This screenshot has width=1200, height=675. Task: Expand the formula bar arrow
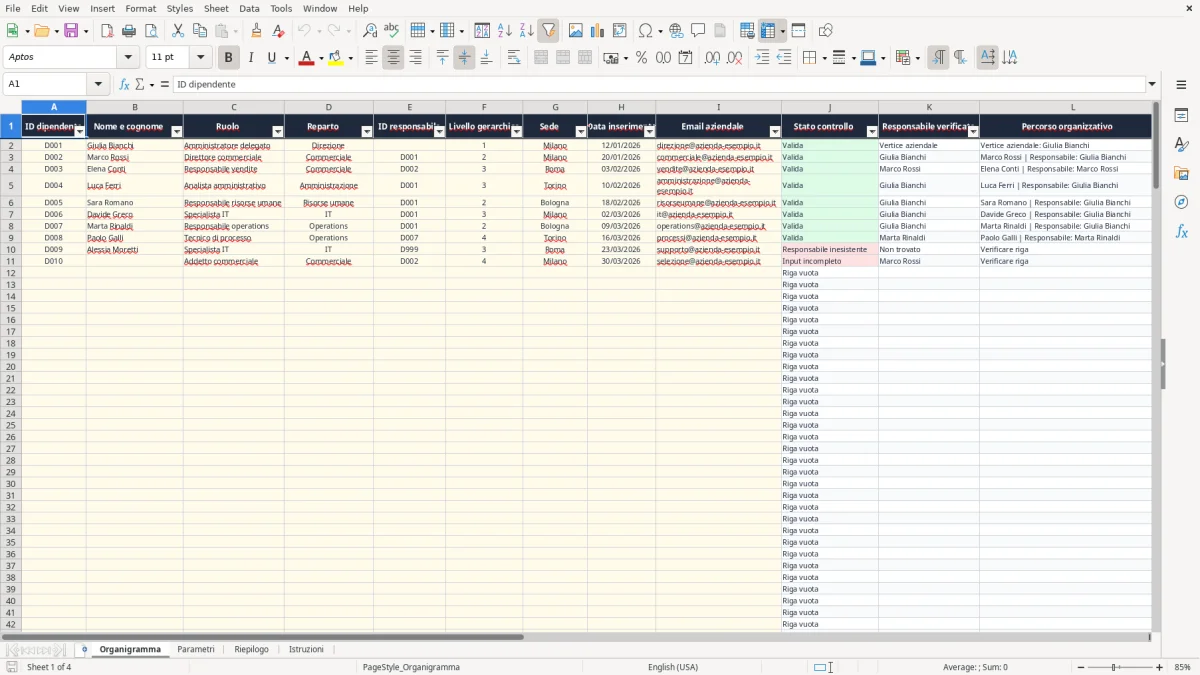pos(1153,85)
